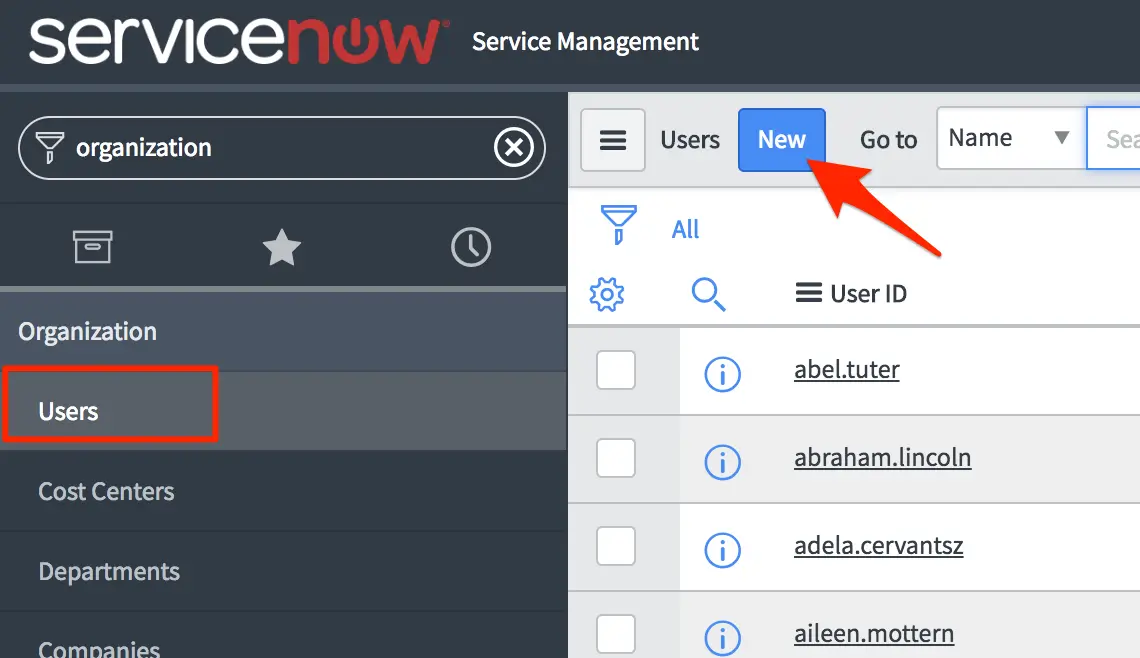Open the Name field dropdown
This screenshot has height=658, width=1140.
(x=1011, y=138)
